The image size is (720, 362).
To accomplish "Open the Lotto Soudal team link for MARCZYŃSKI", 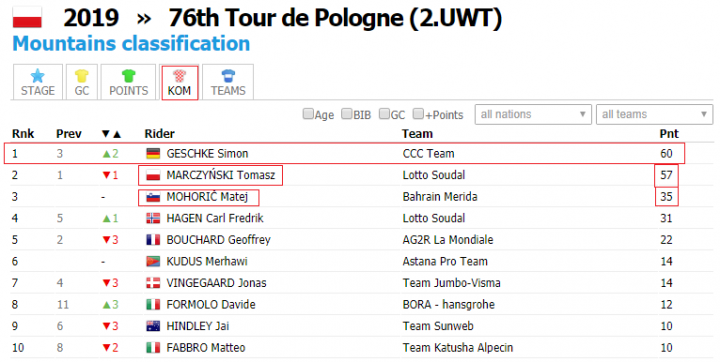I will click(434, 175).
